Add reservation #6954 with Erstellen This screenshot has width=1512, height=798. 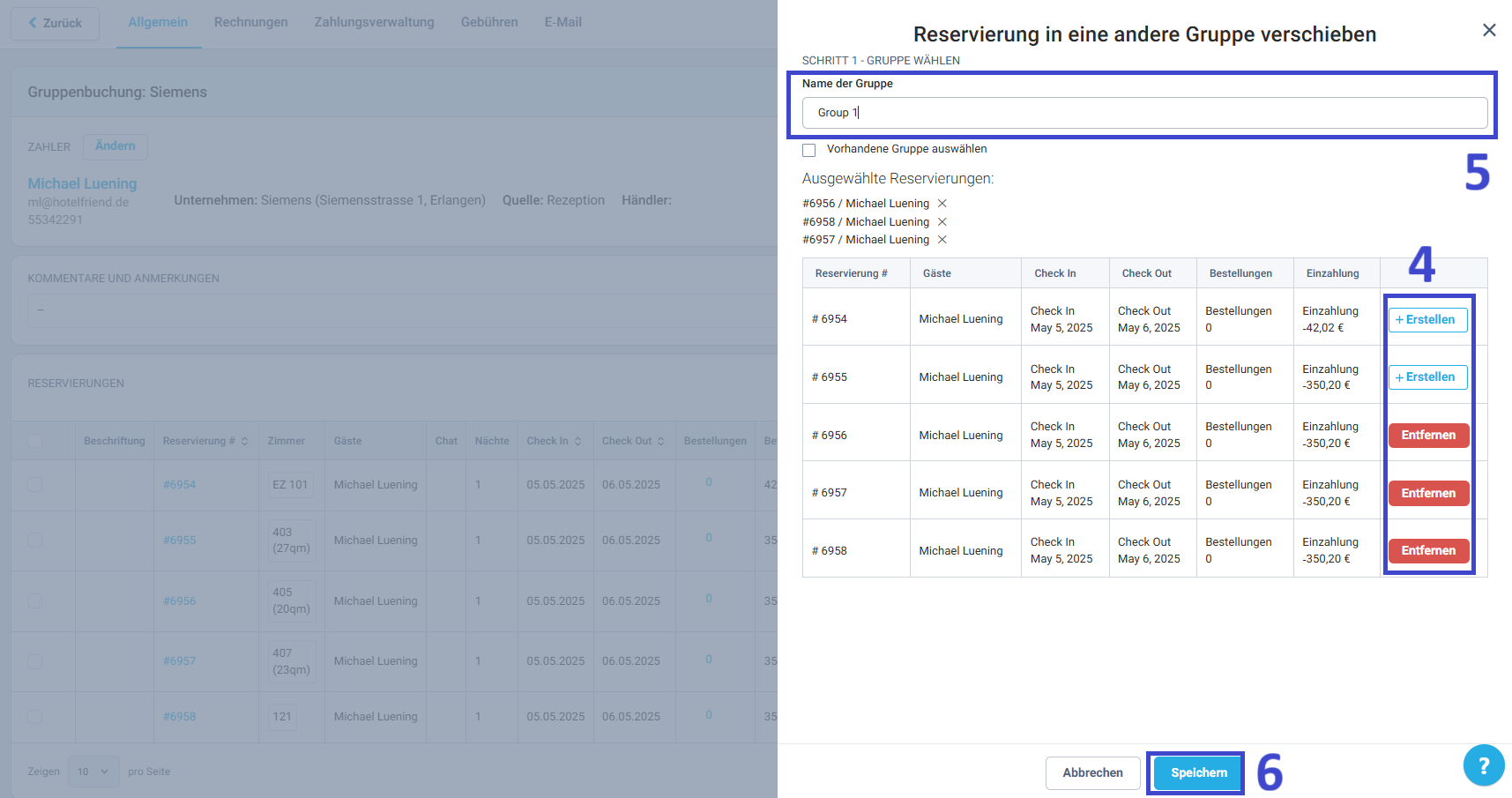1427,319
